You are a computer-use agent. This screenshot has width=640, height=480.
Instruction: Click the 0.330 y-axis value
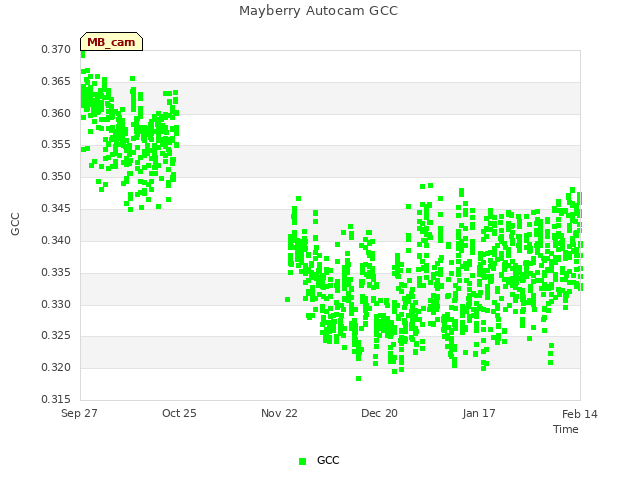[x=56, y=304]
